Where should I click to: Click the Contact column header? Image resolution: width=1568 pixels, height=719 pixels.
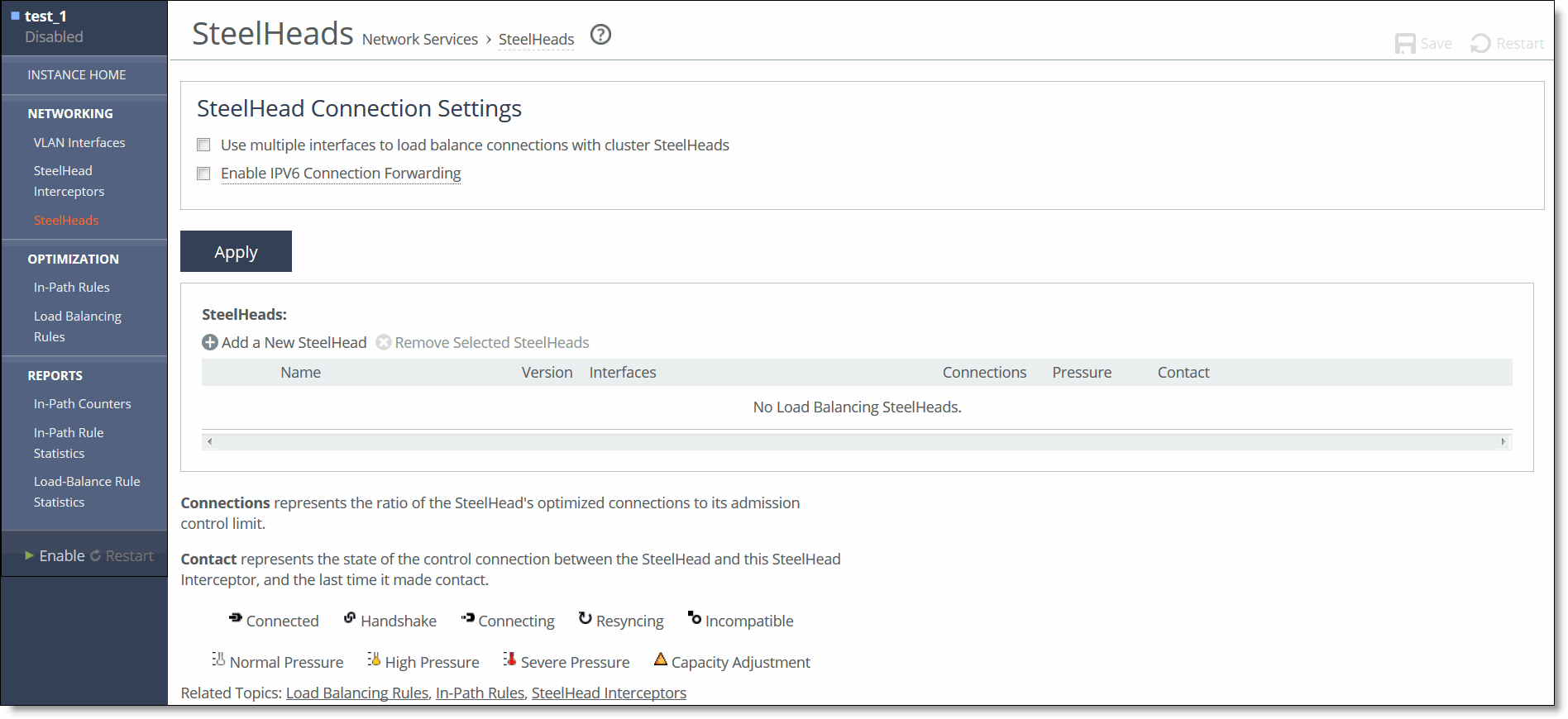coord(1183,373)
